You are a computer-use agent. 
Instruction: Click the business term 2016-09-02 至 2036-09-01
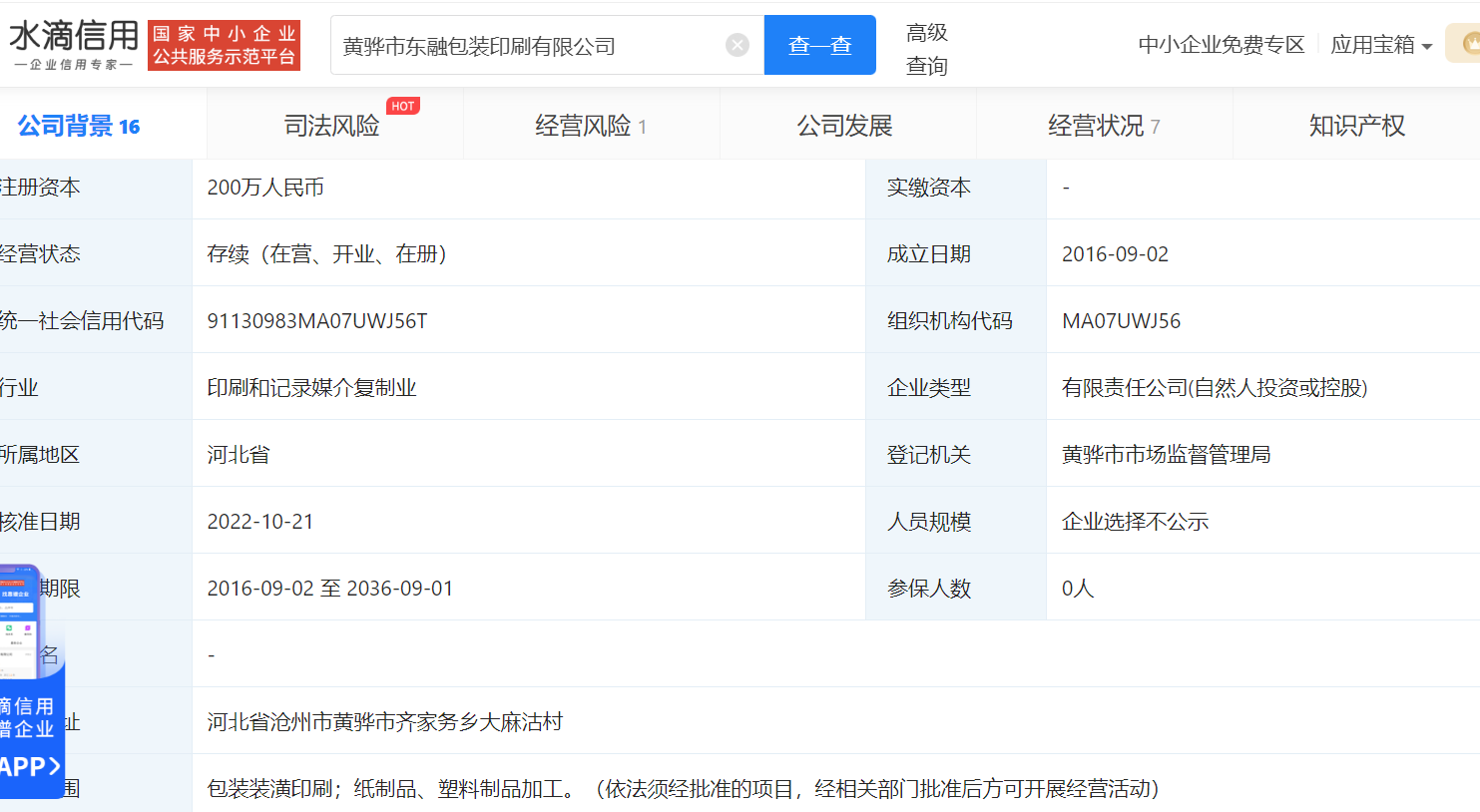coord(330,589)
